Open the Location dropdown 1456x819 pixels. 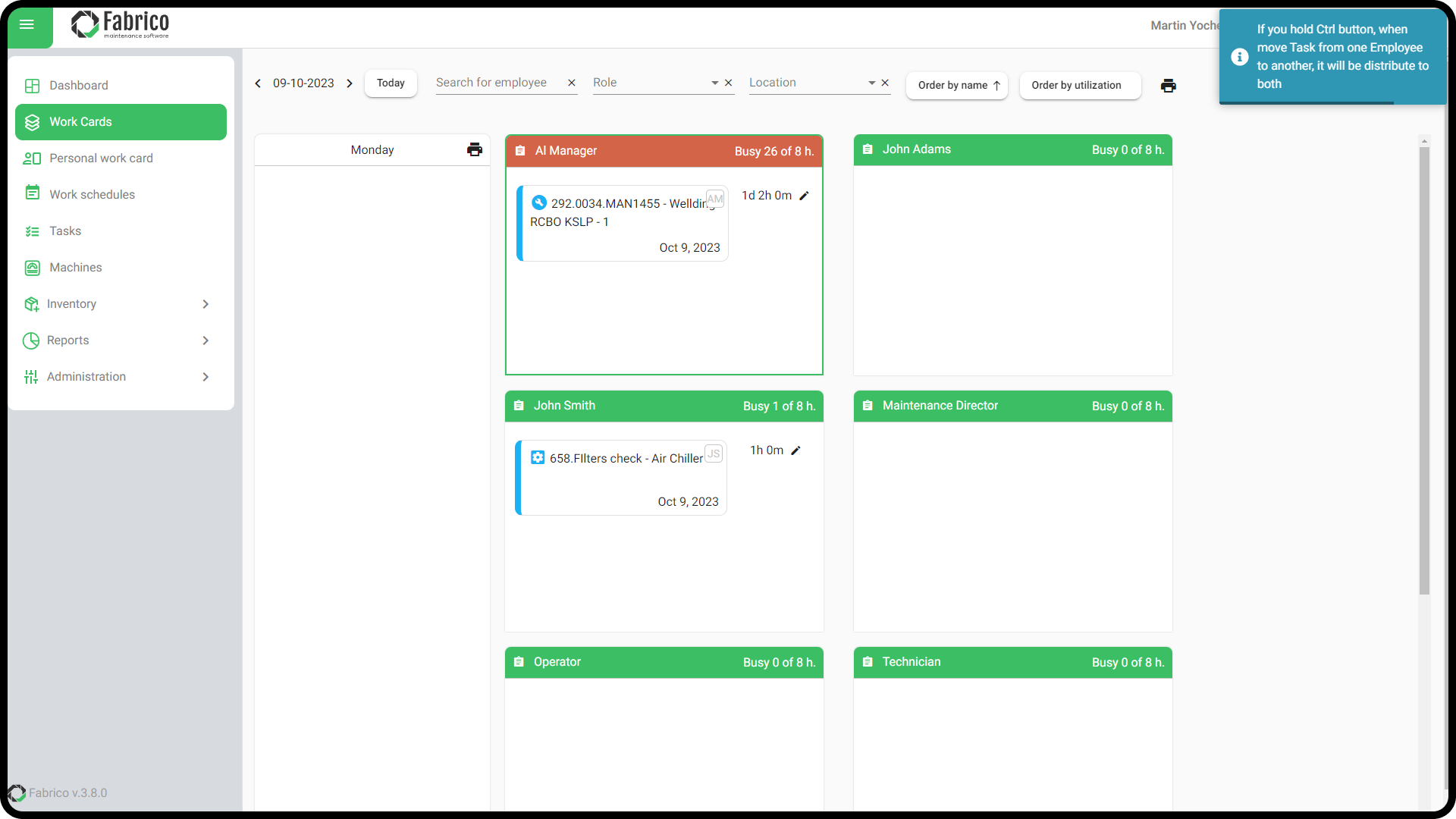tap(871, 83)
